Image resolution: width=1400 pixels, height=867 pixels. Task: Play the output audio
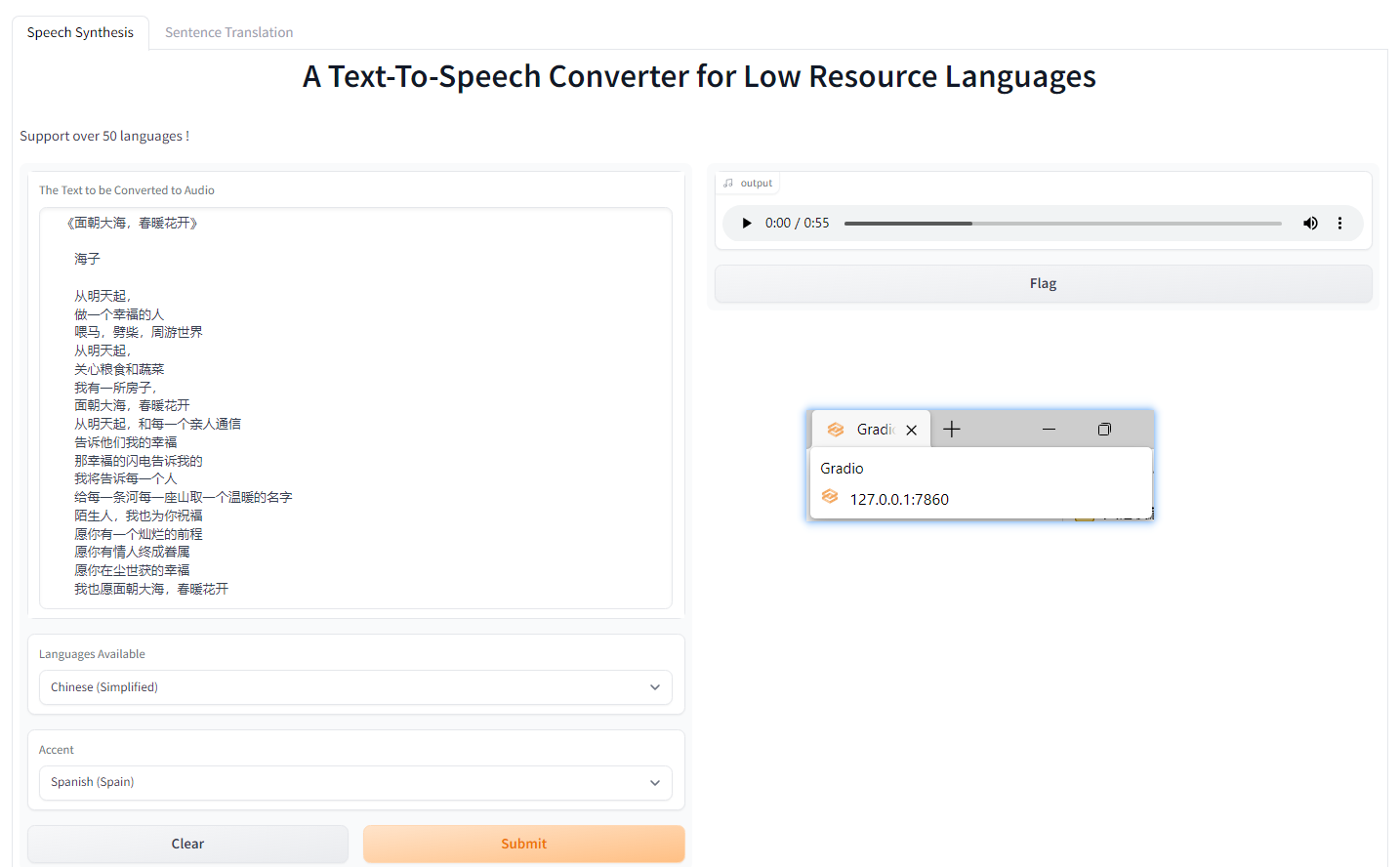click(x=747, y=224)
